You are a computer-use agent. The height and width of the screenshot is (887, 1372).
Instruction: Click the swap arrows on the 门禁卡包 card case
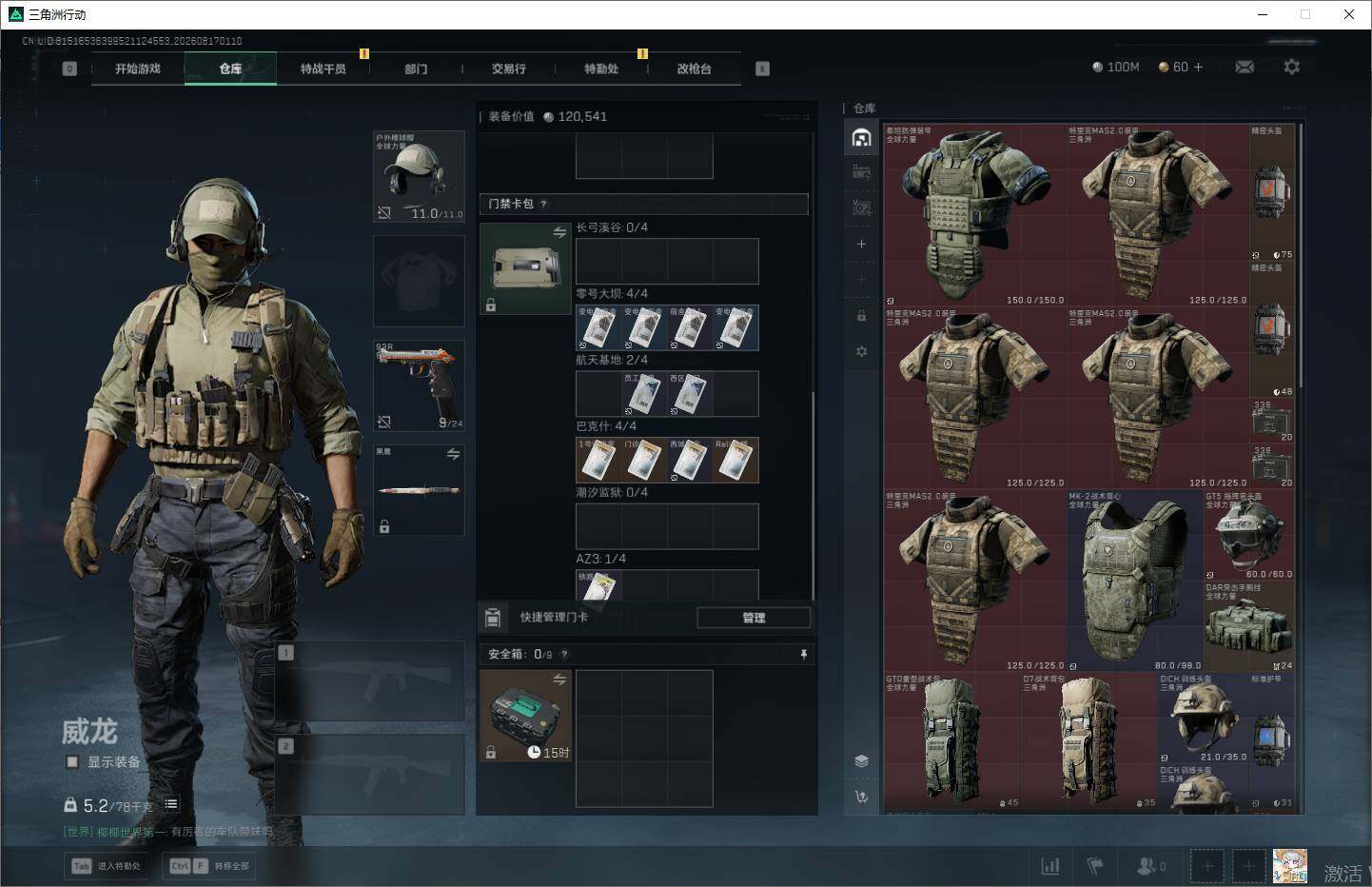[x=559, y=232]
